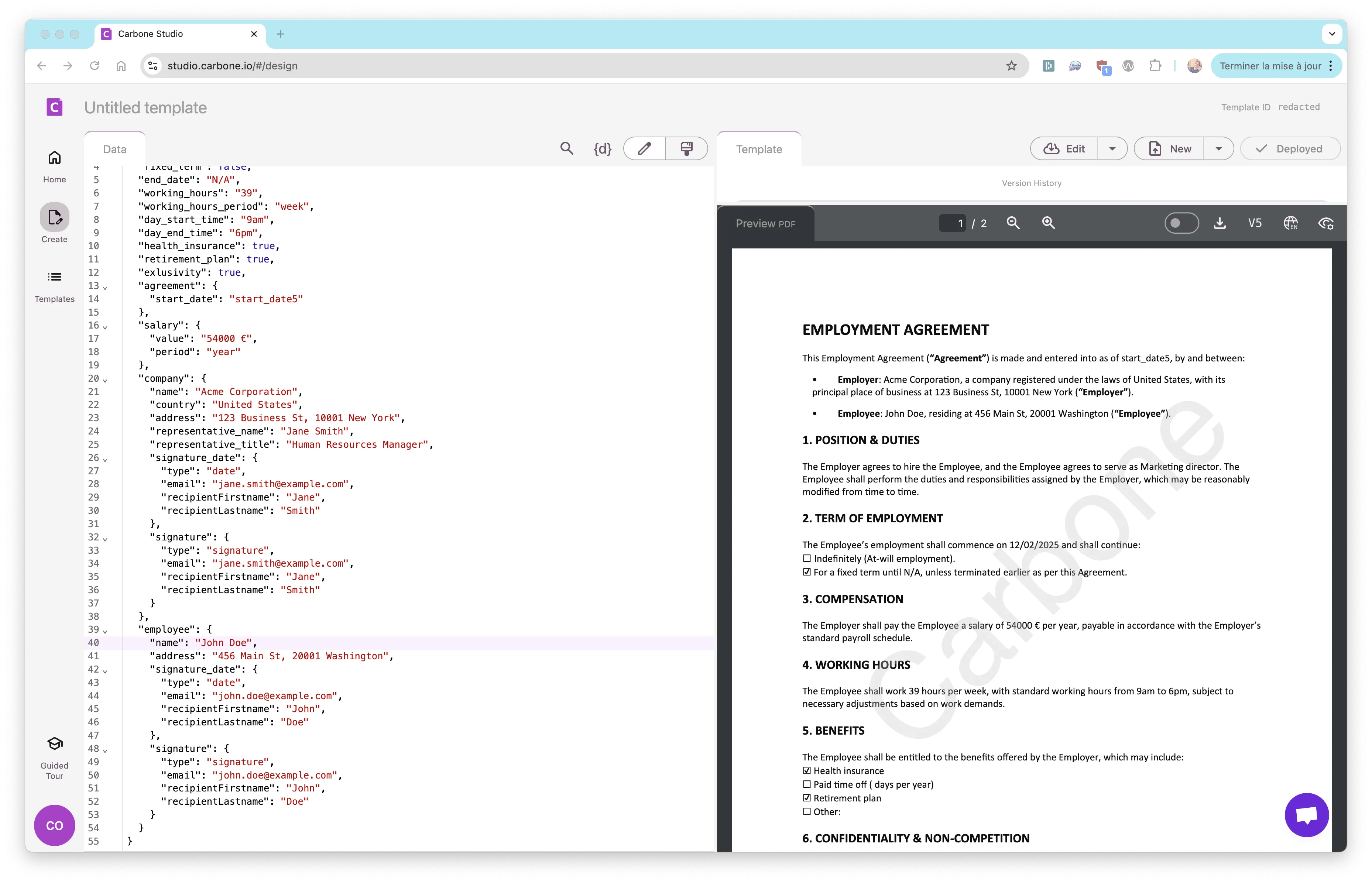The image size is (1372, 883).
Task: Click the page number input field
Action: [x=953, y=223]
